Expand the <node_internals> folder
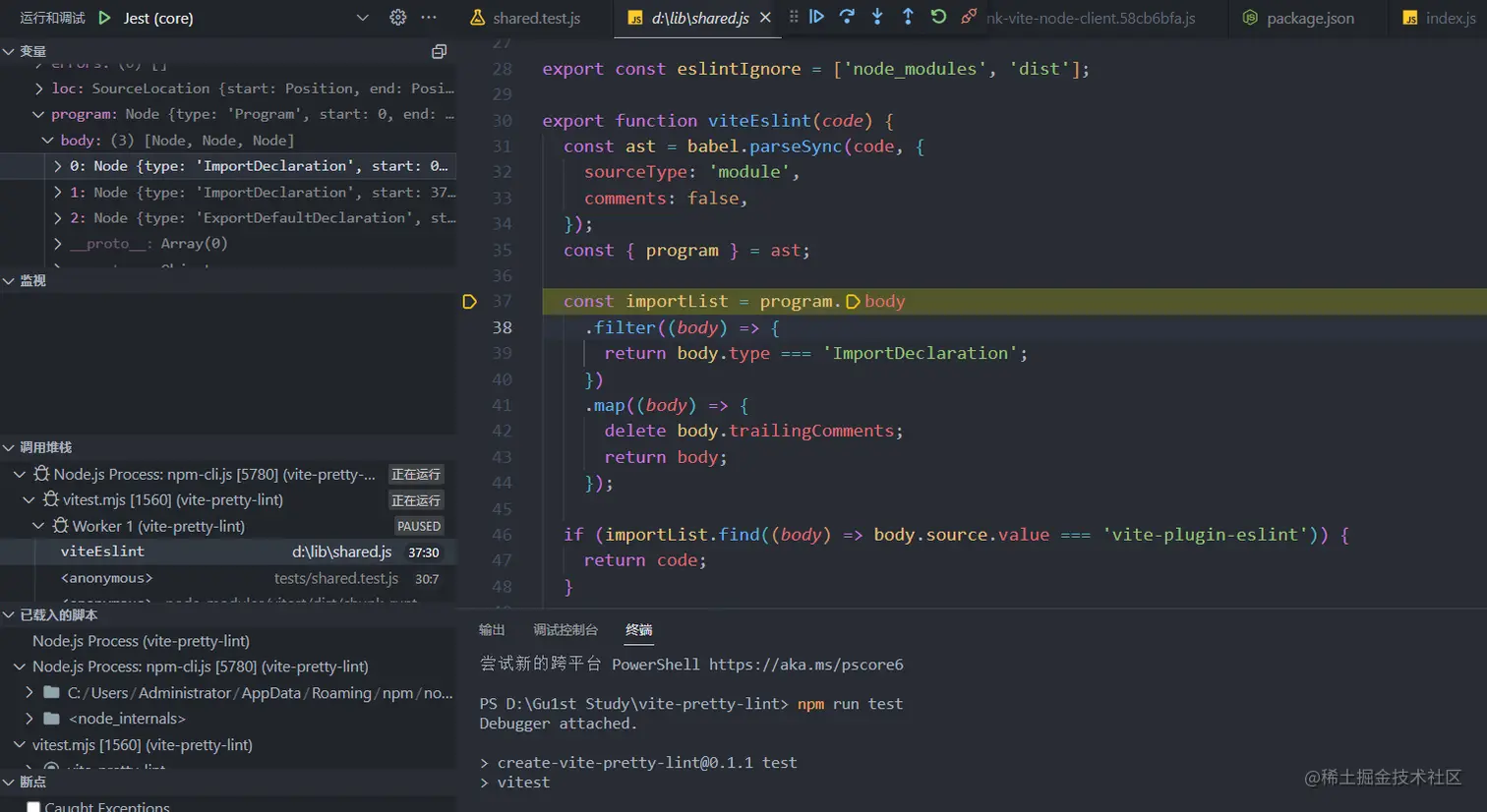Image resolution: width=1487 pixels, height=812 pixels. pyautogui.click(x=29, y=719)
